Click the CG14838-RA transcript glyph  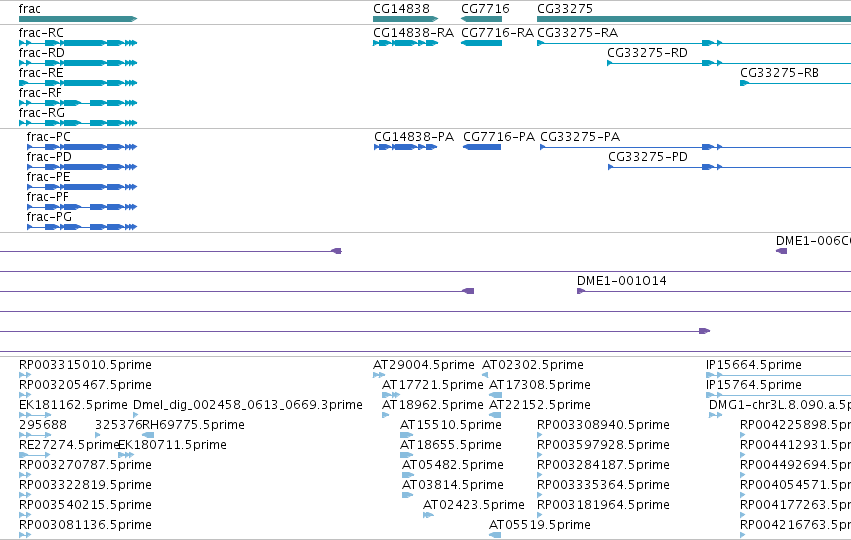(x=405, y=43)
